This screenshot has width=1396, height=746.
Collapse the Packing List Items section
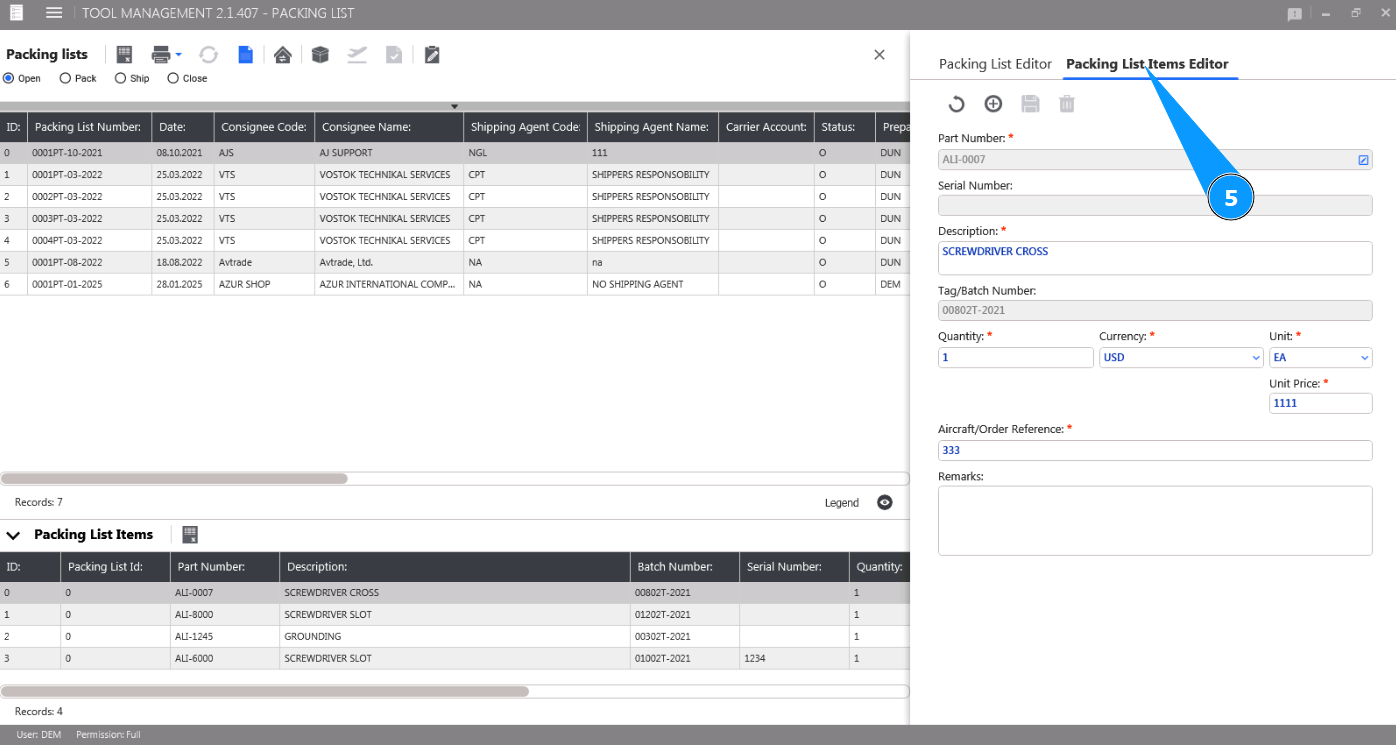13,536
